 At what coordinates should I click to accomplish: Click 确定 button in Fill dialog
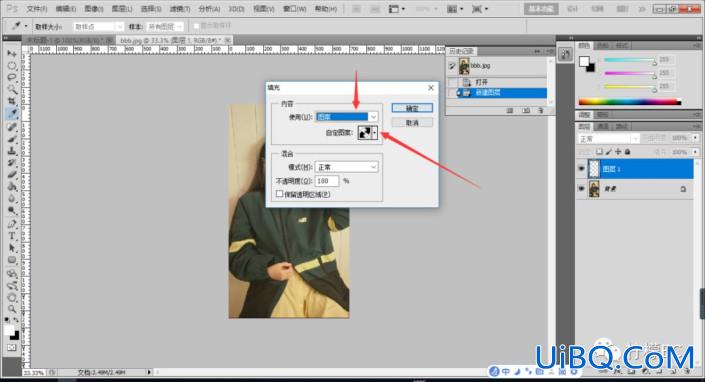point(412,108)
